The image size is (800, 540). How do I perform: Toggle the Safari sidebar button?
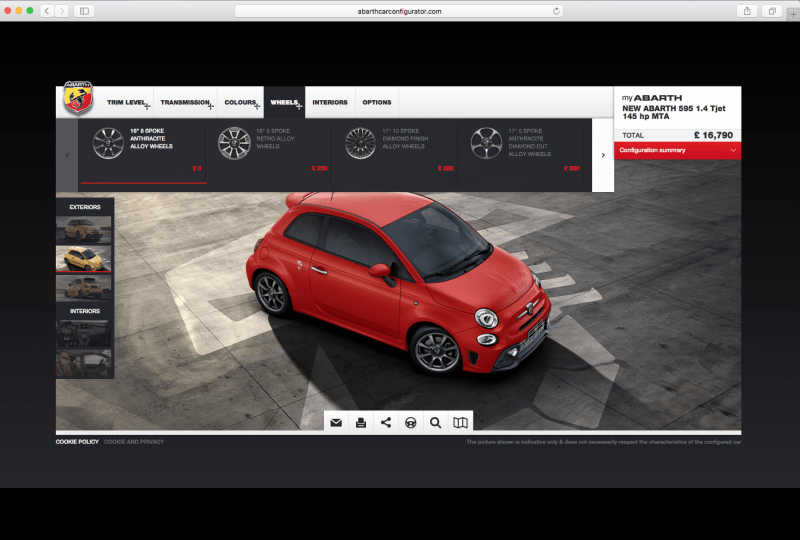(84, 11)
